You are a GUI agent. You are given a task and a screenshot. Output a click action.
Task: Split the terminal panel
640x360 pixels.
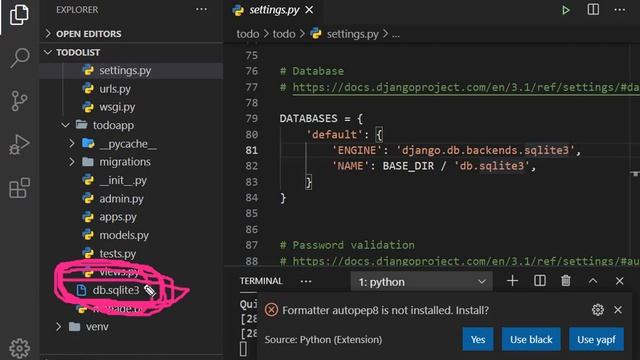pyautogui.click(x=540, y=281)
